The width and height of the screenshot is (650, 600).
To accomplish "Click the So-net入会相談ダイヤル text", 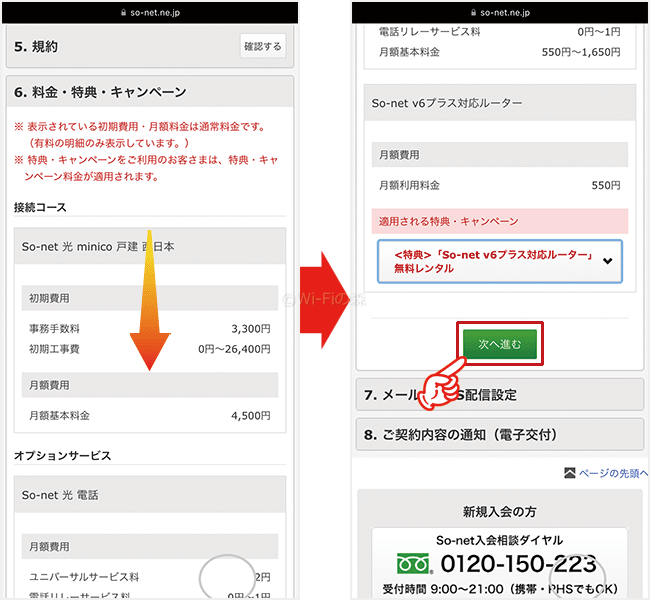I will [500, 540].
